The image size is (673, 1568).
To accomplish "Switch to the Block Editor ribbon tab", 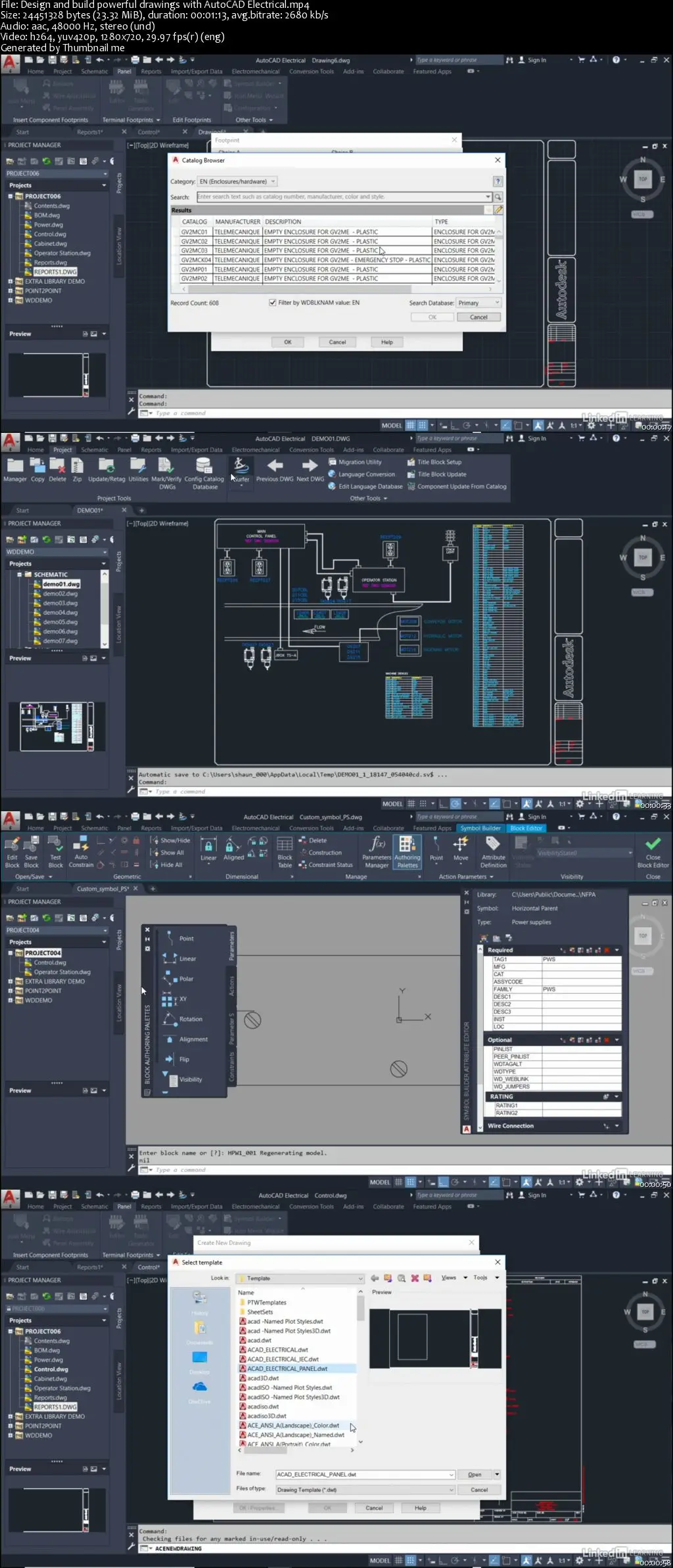I will click(526, 828).
